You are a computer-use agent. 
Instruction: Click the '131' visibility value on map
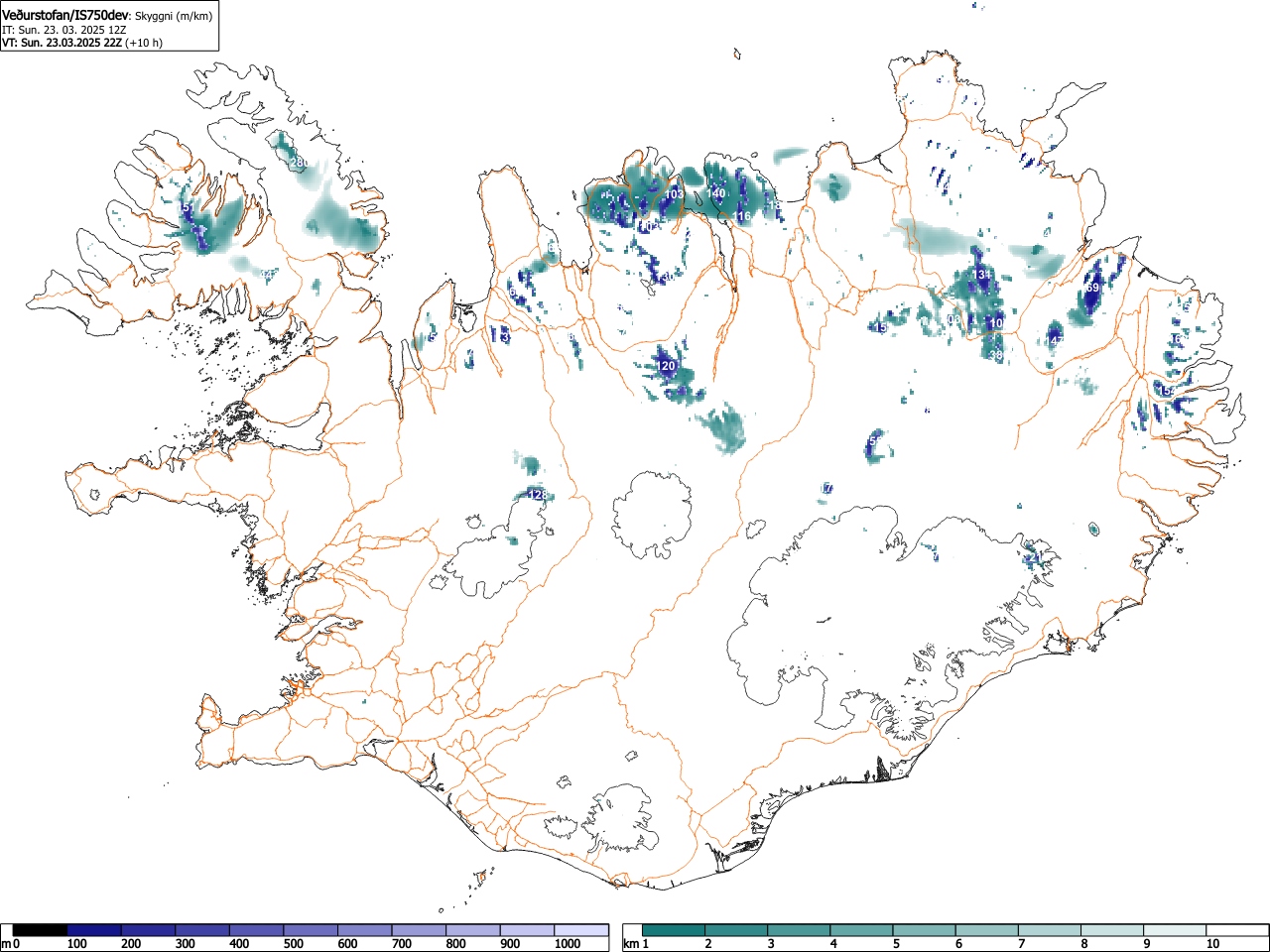point(982,274)
